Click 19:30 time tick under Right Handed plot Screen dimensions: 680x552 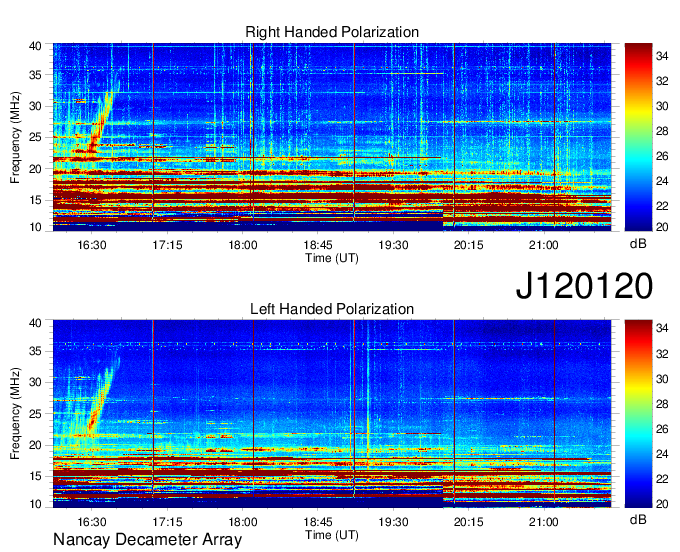point(393,245)
